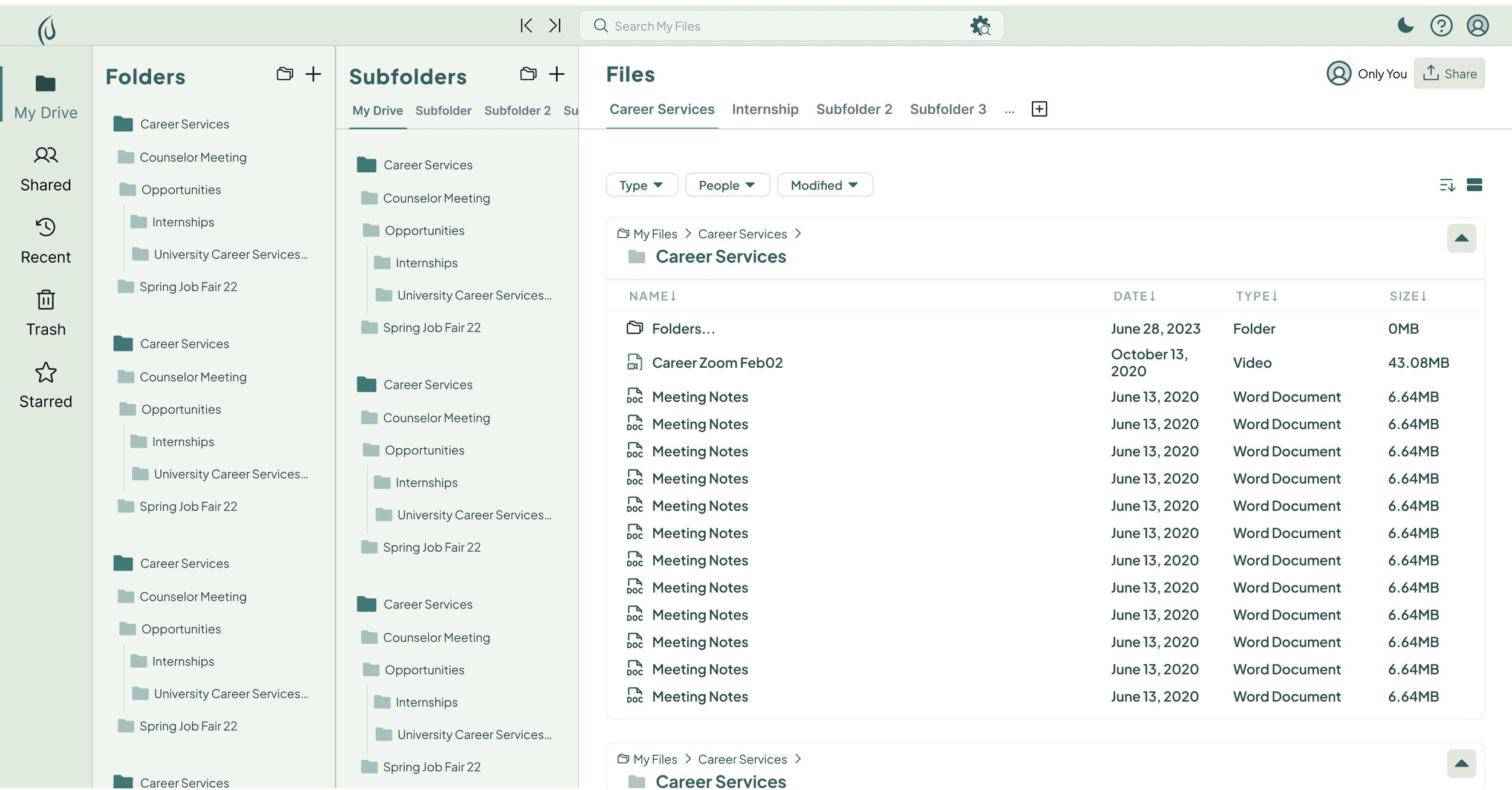Open the Starred section
Viewport: 1512px width, 790px height.
coord(46,386)
